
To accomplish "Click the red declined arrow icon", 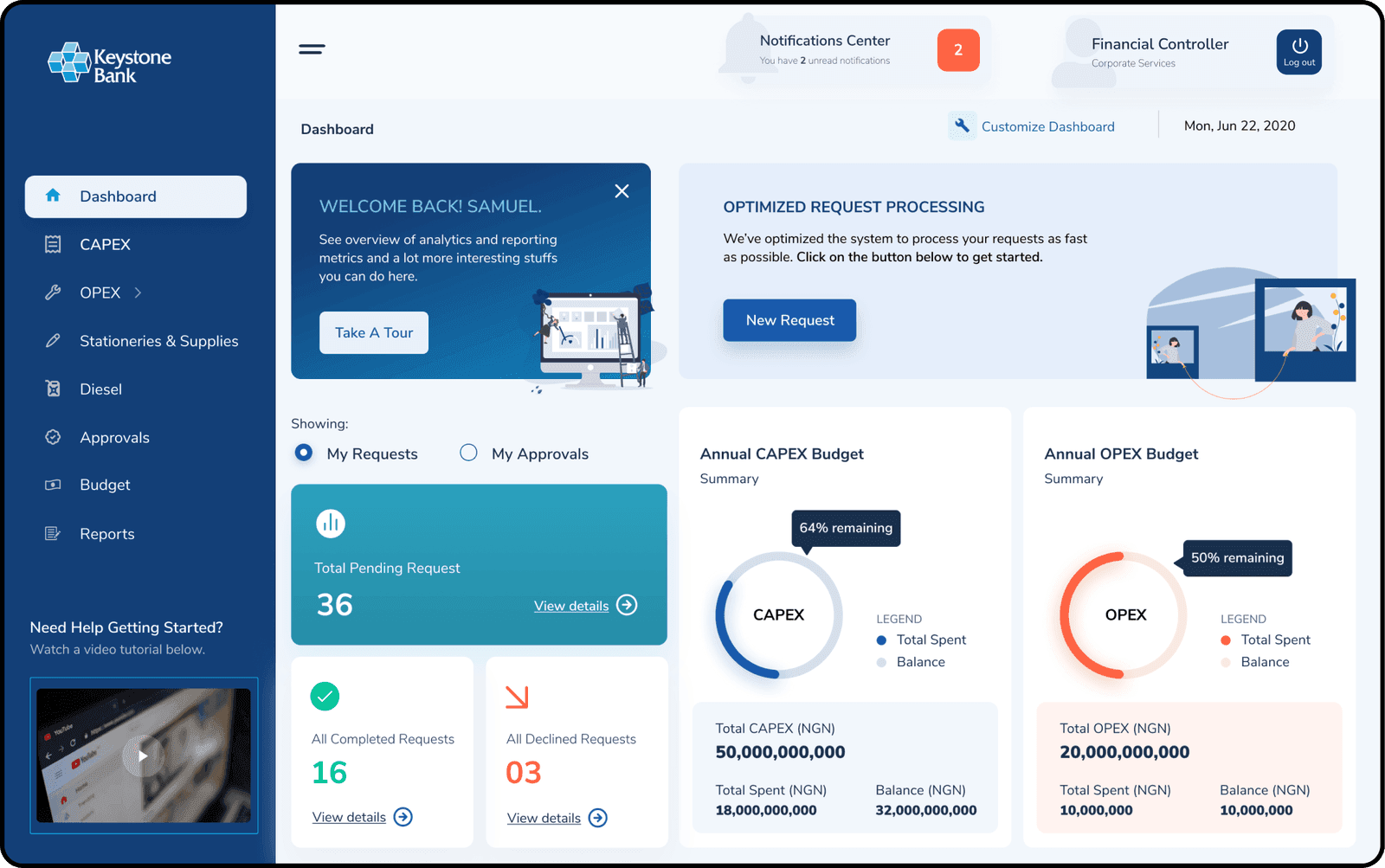I will pos(517,697).
